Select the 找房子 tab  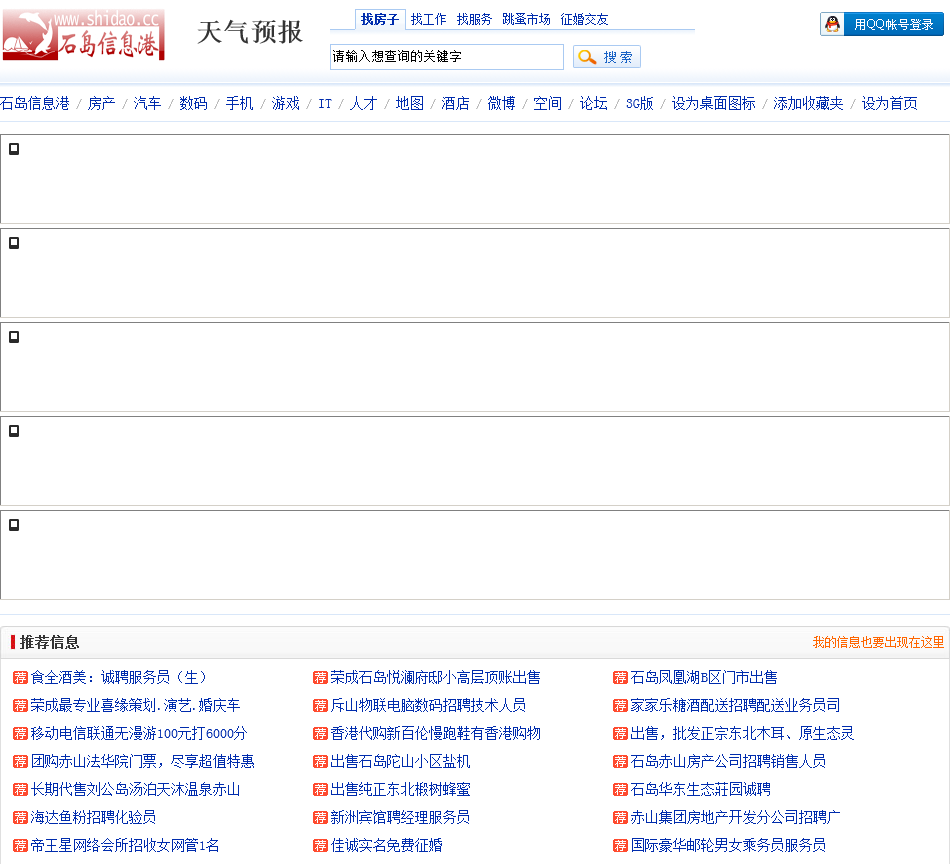pyautogui.click(x=380, y=19)
